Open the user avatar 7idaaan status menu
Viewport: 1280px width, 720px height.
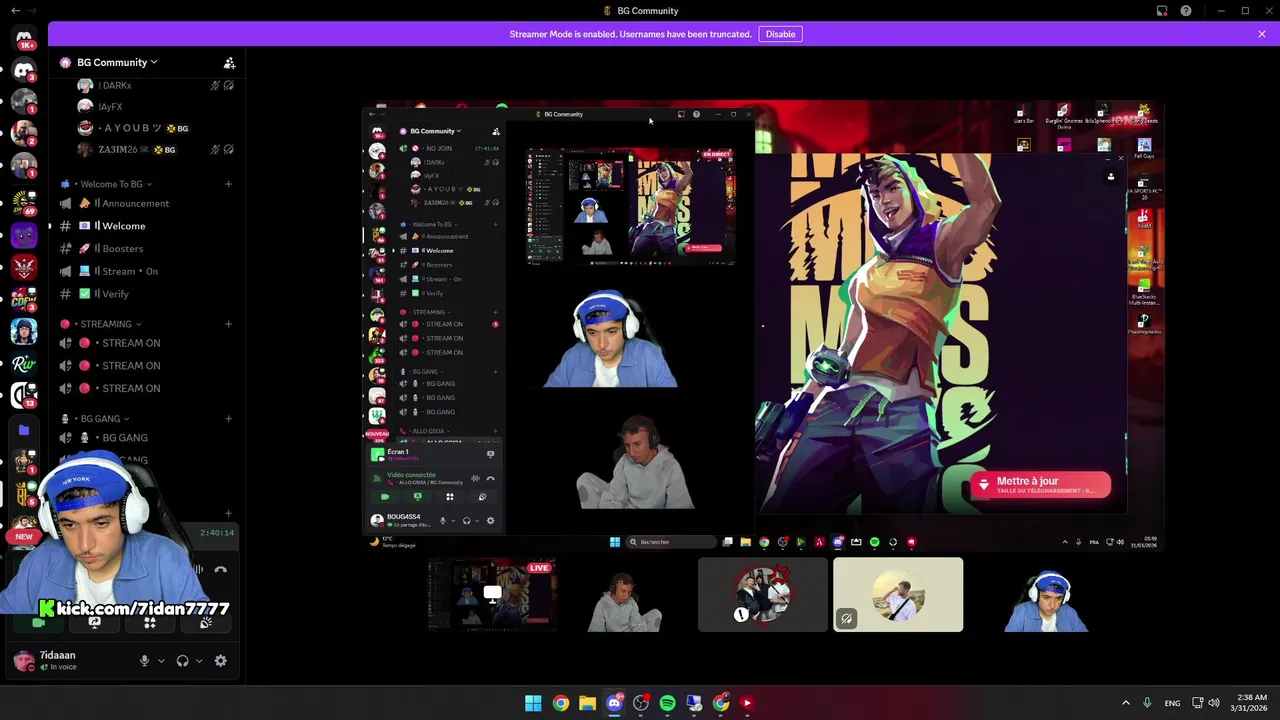24,660
